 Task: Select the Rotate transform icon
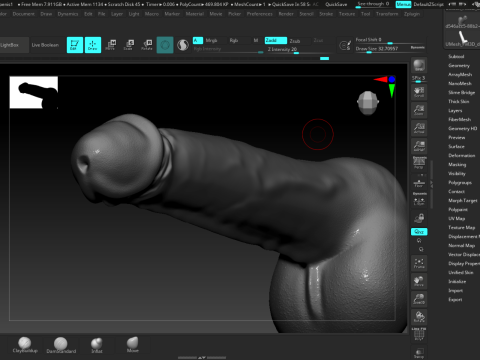(x=147, y=45)
